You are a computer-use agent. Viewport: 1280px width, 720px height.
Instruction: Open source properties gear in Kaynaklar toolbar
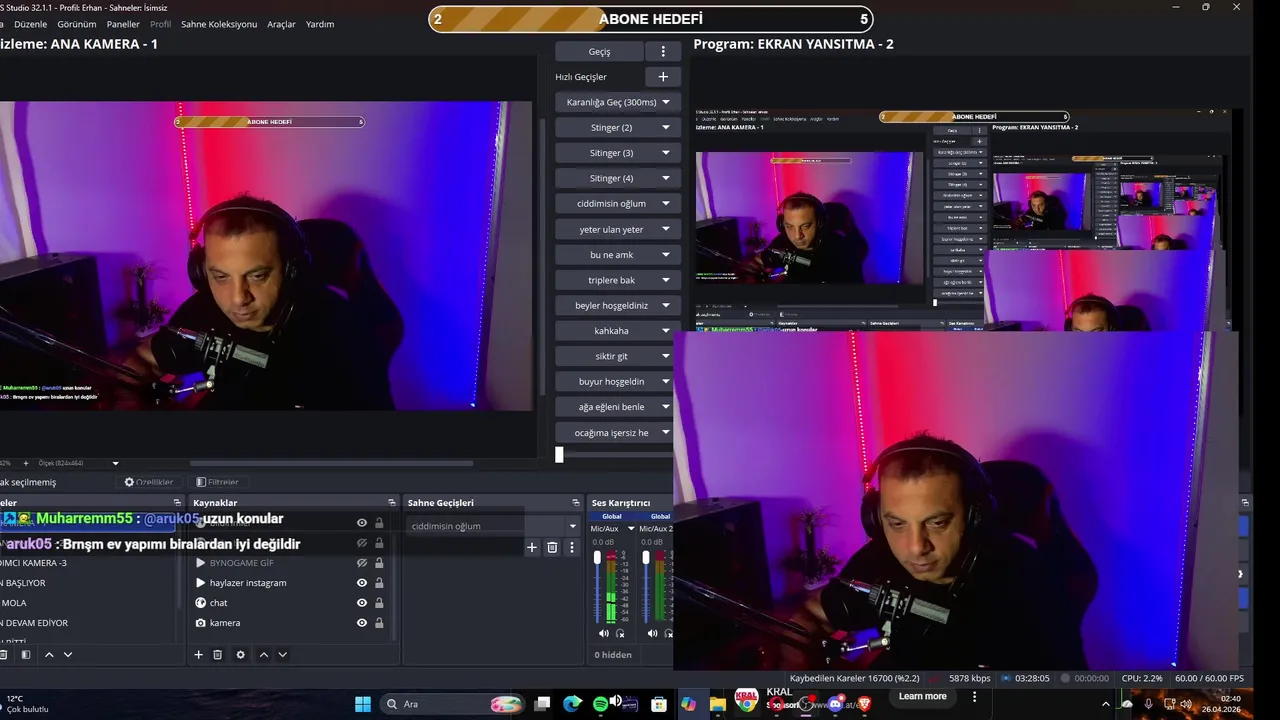(x=240, y=655)
